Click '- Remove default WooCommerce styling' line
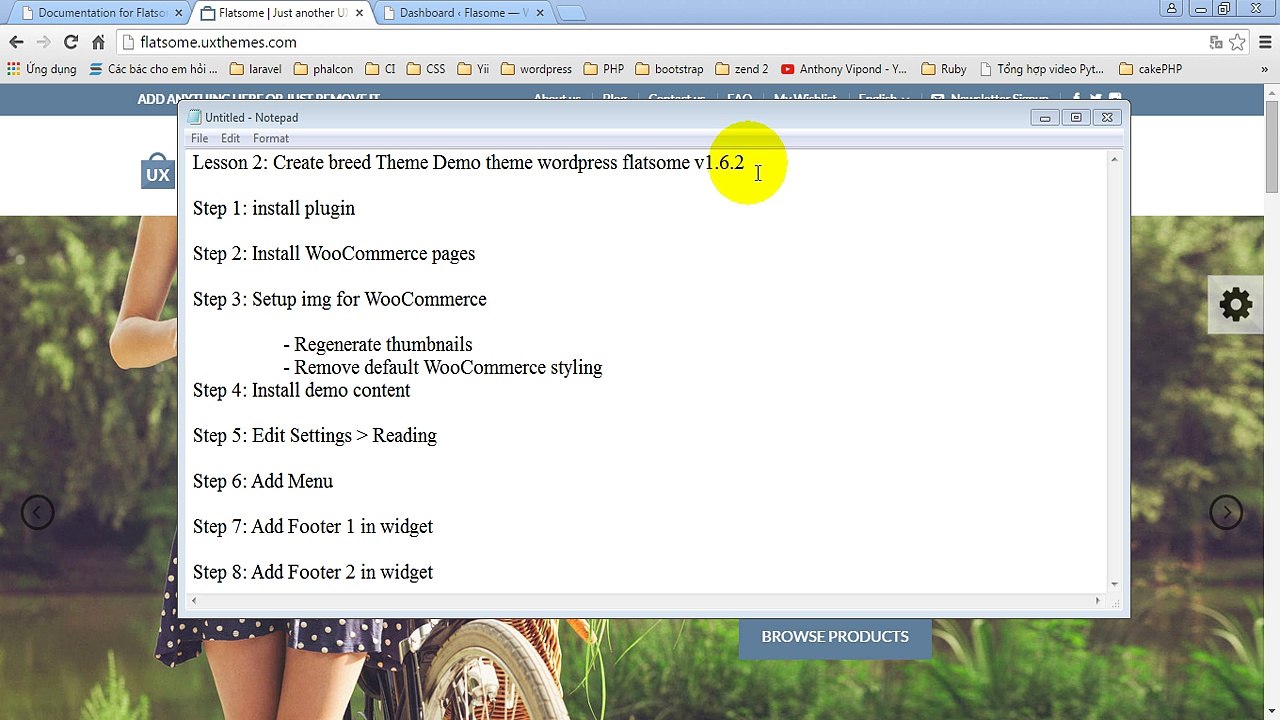 tap(443, 367)
